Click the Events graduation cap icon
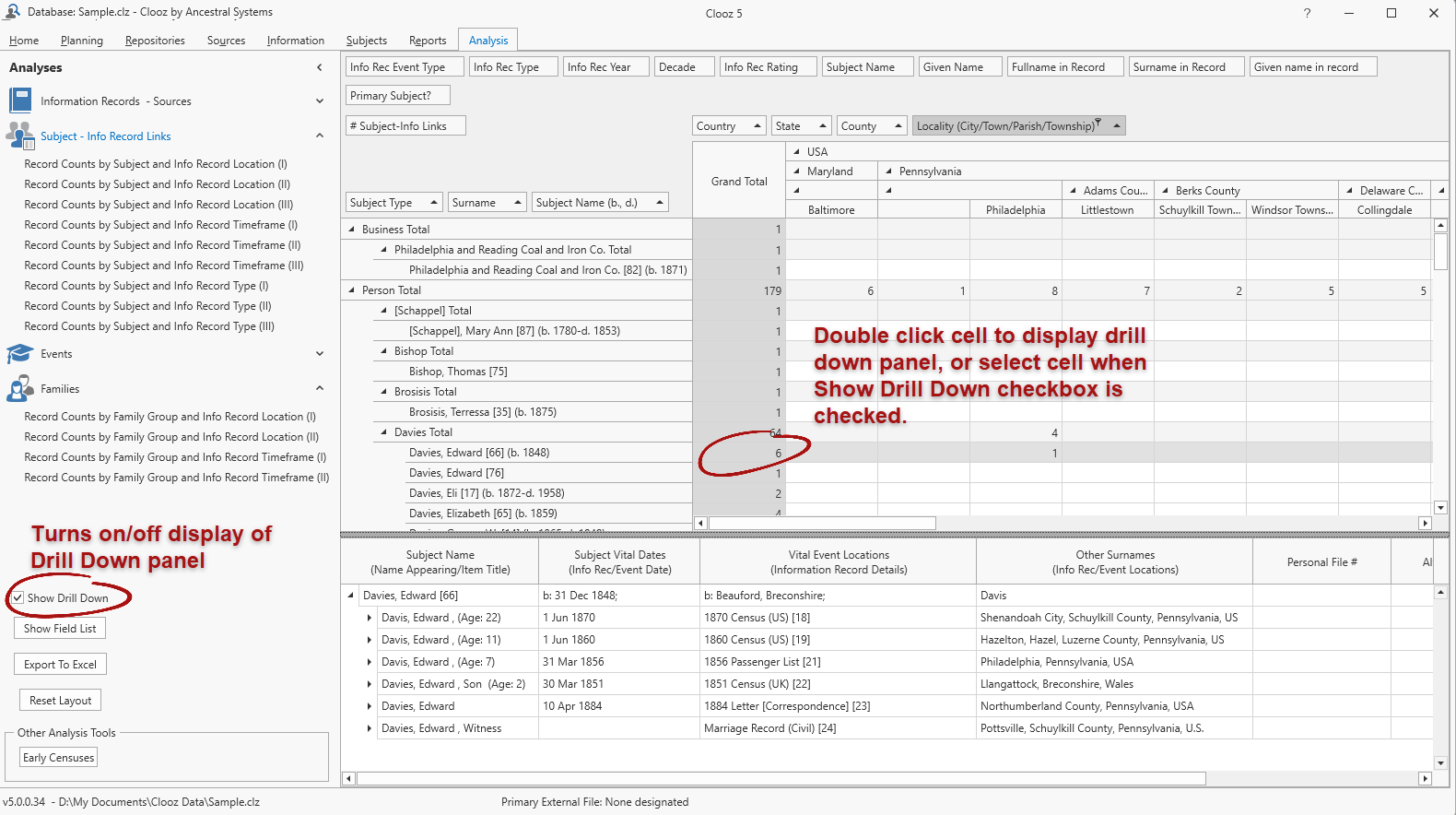The height and width of the screenshot is (815, 1456). pos(19,354)
